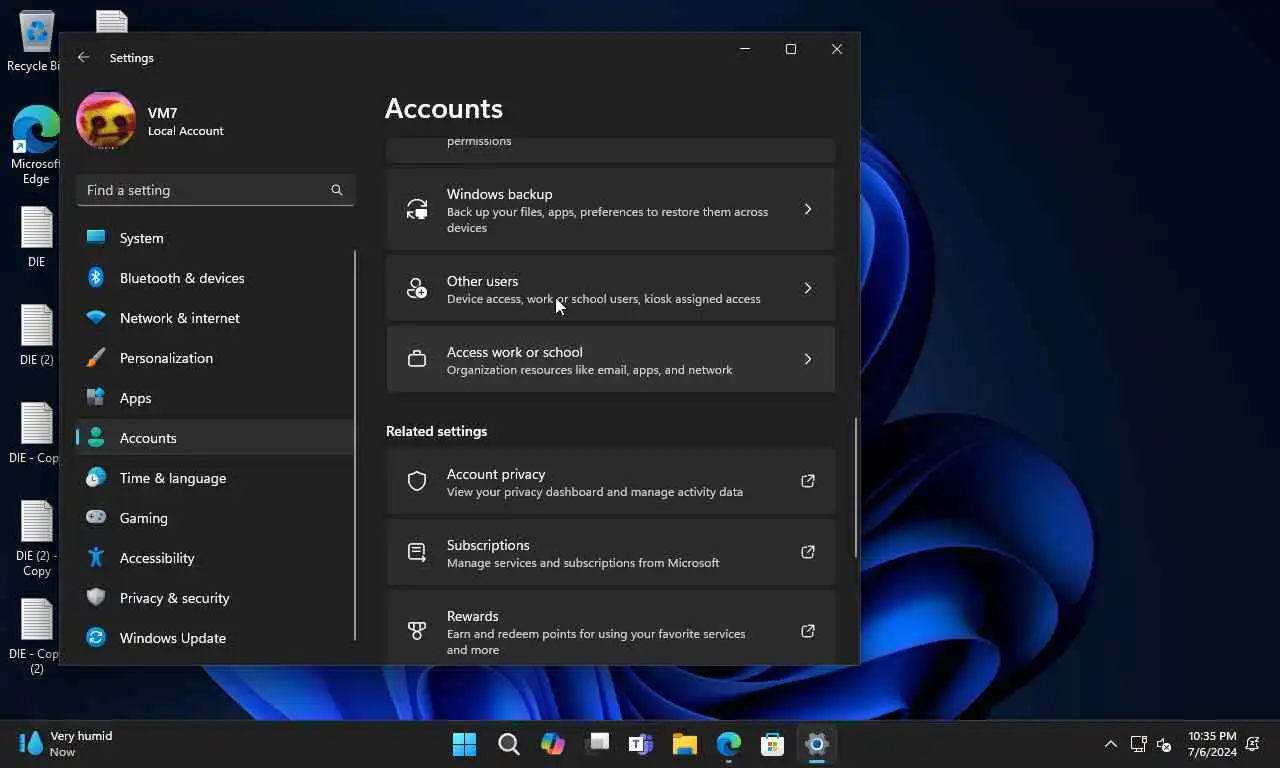1280x768 pixels.
Task: Click the Subscriptions external link icon
Action: point(808,552)
